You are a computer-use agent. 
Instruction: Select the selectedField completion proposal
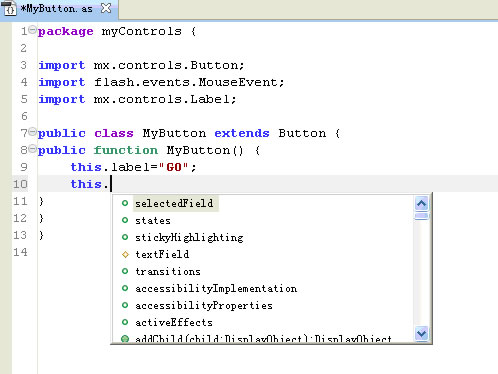pyautogui.click(x=174, y=203)
